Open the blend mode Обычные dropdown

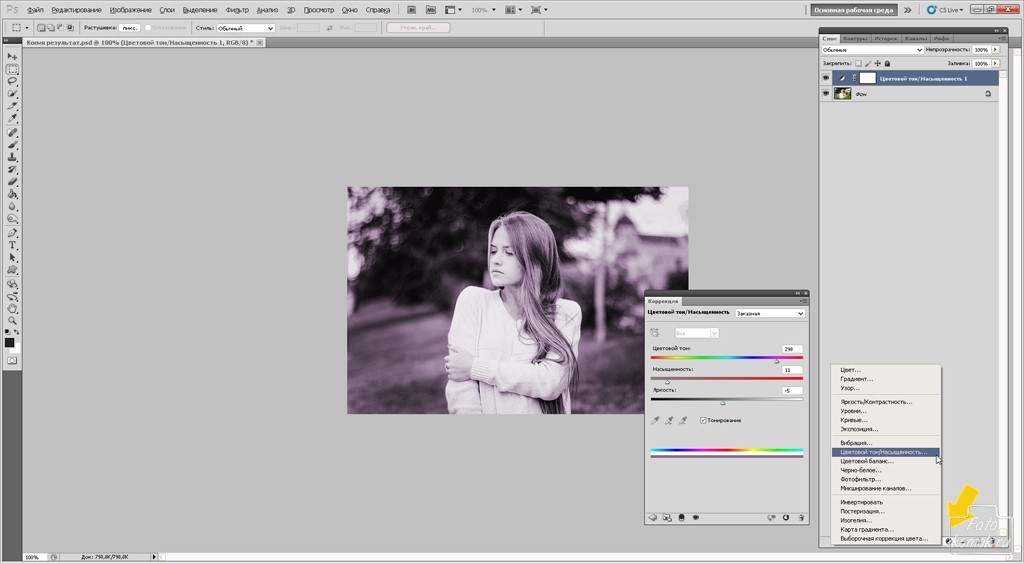(x=872, y=50)
